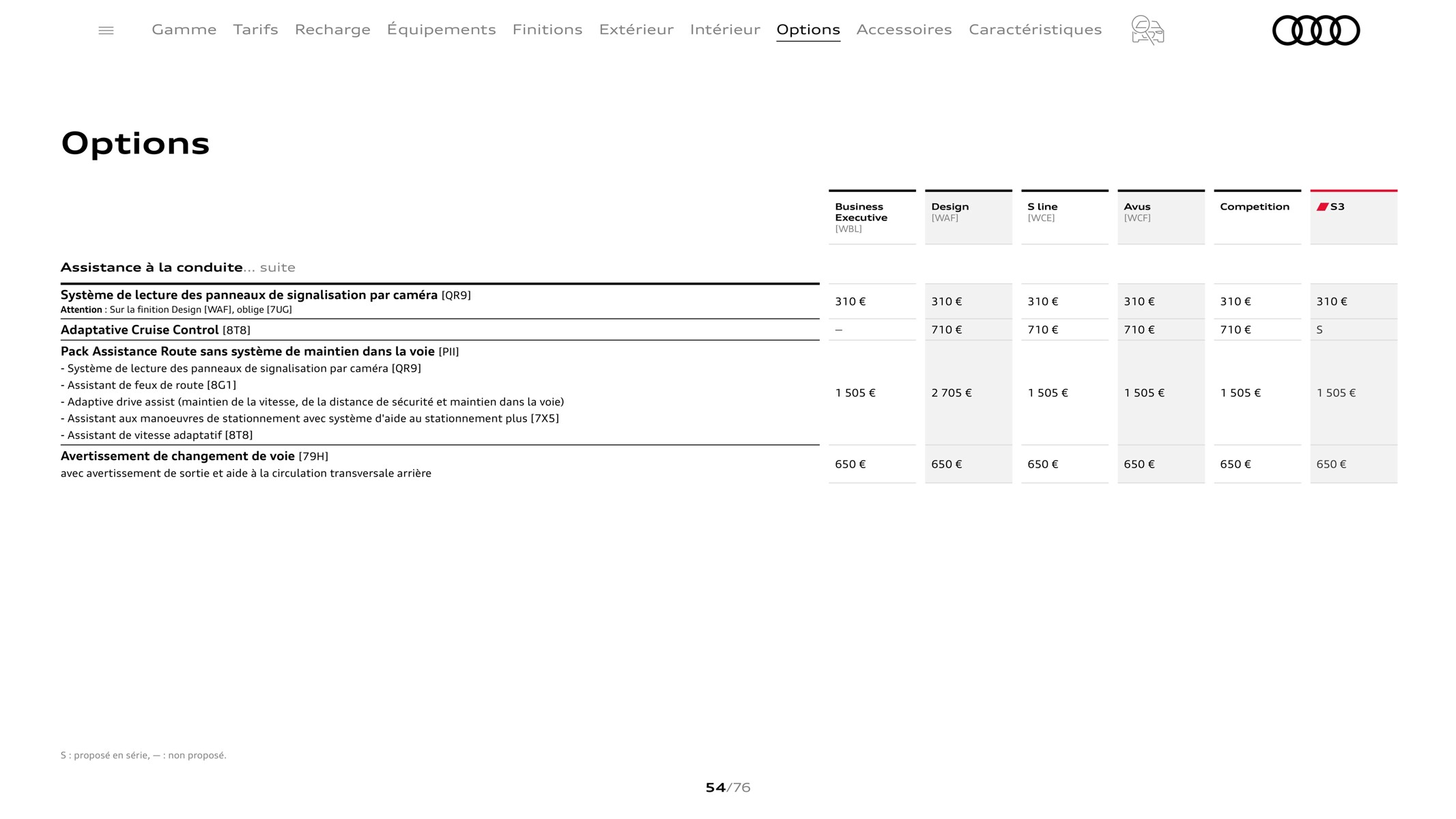
Task: Go to the Caractéristiques tab
Action: click(x=1035, y=29)
